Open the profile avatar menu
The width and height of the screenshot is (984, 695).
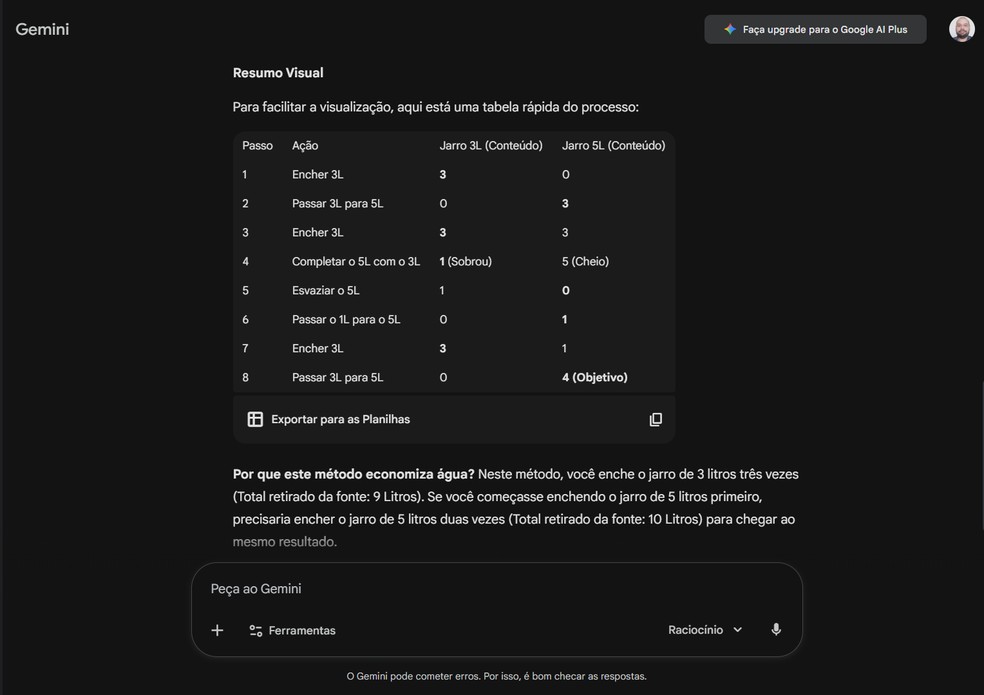(961, 29)
